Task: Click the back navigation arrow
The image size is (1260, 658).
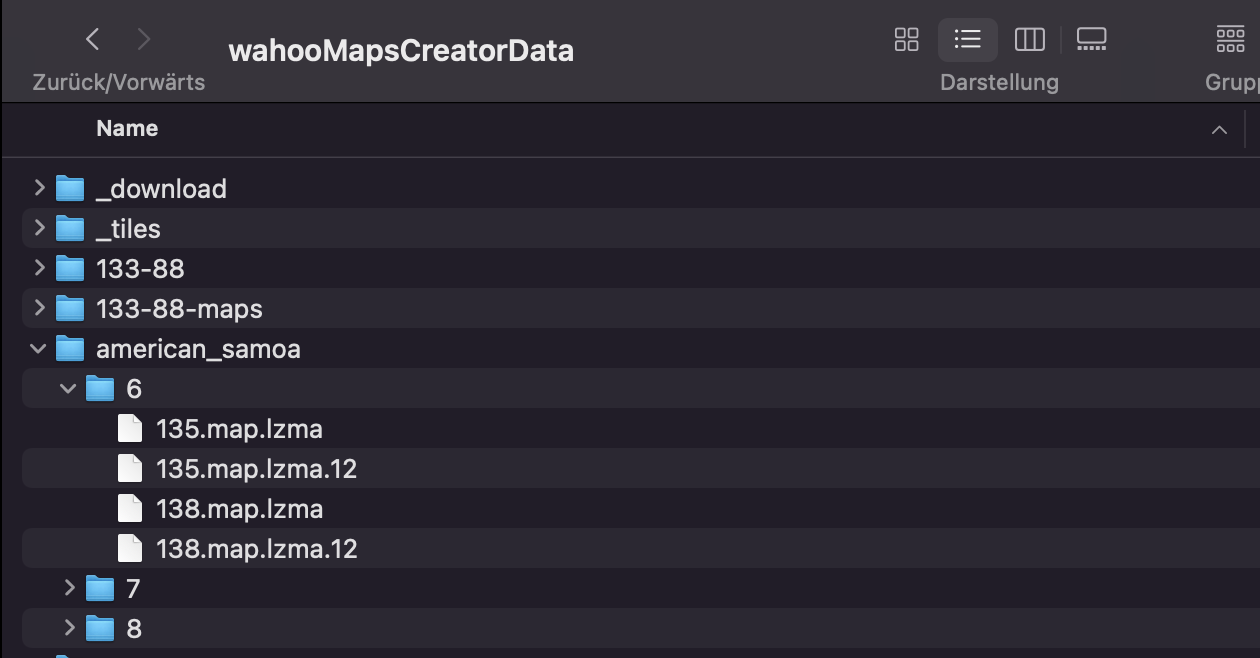Action: click(93, 40)
